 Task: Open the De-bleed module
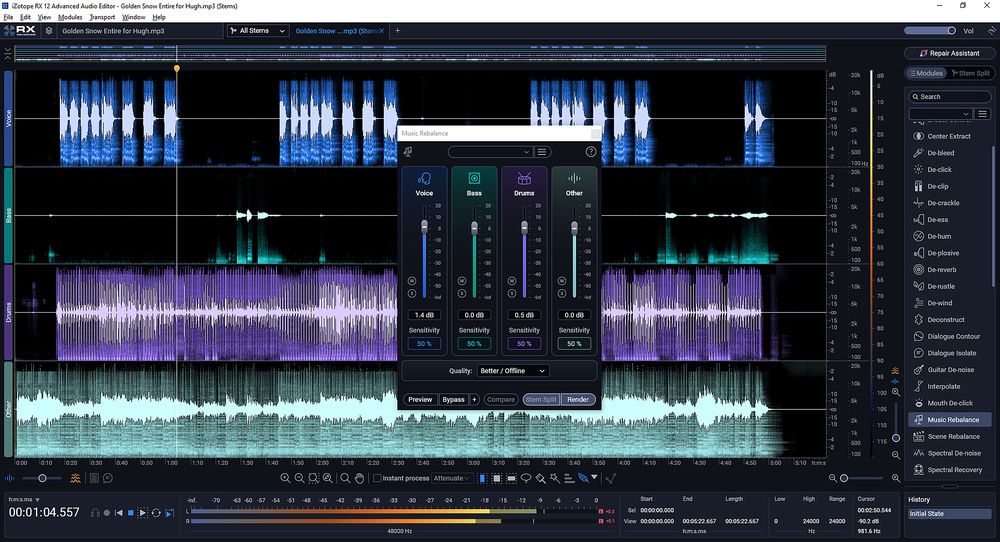949,153
